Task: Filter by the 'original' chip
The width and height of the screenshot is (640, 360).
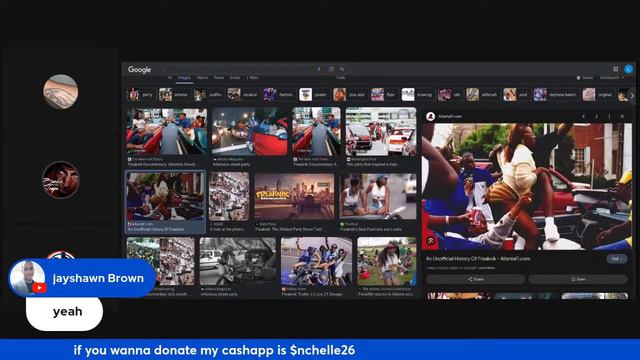Action: [x=598, y=95]
